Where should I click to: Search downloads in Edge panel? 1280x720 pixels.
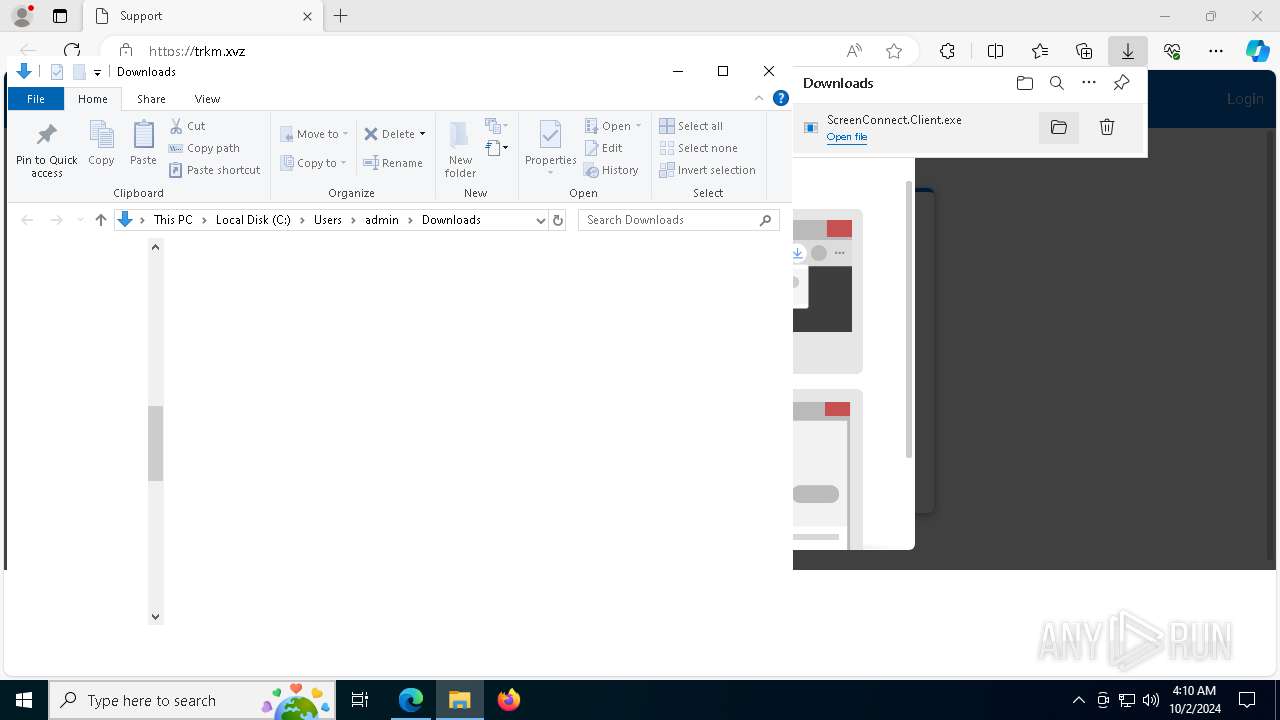[x=1056, y=83]
